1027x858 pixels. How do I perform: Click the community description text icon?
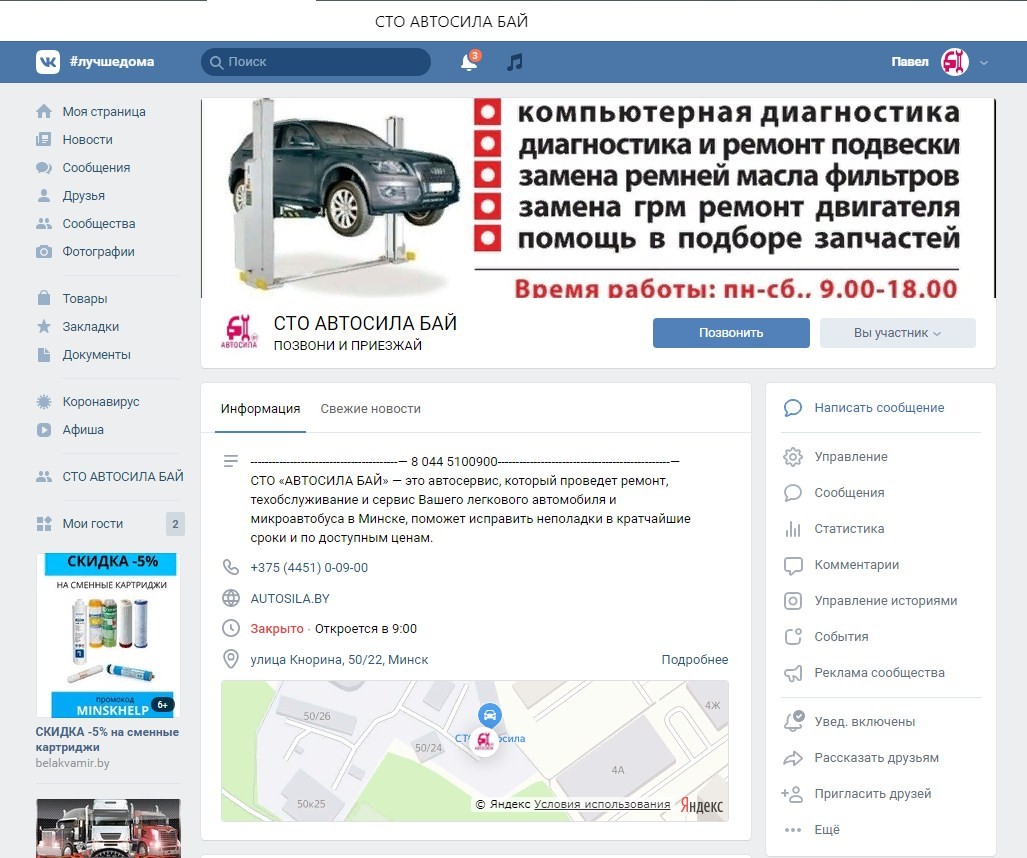click(231, 461)
